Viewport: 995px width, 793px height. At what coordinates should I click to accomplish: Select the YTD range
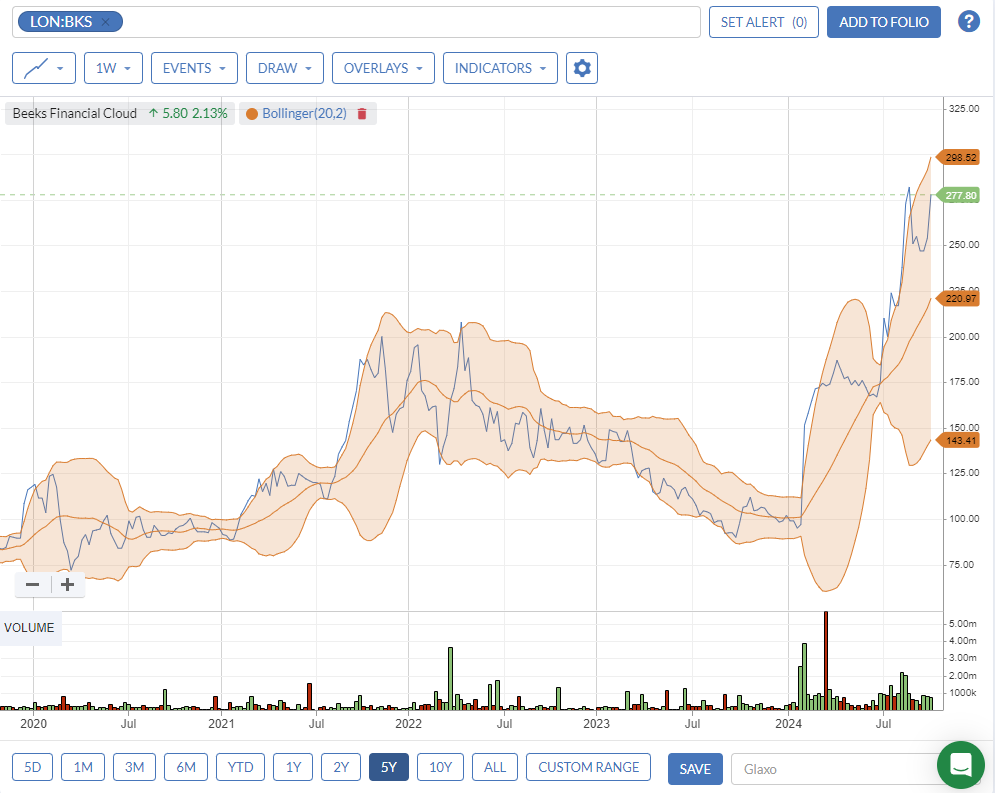click(241, 767)
